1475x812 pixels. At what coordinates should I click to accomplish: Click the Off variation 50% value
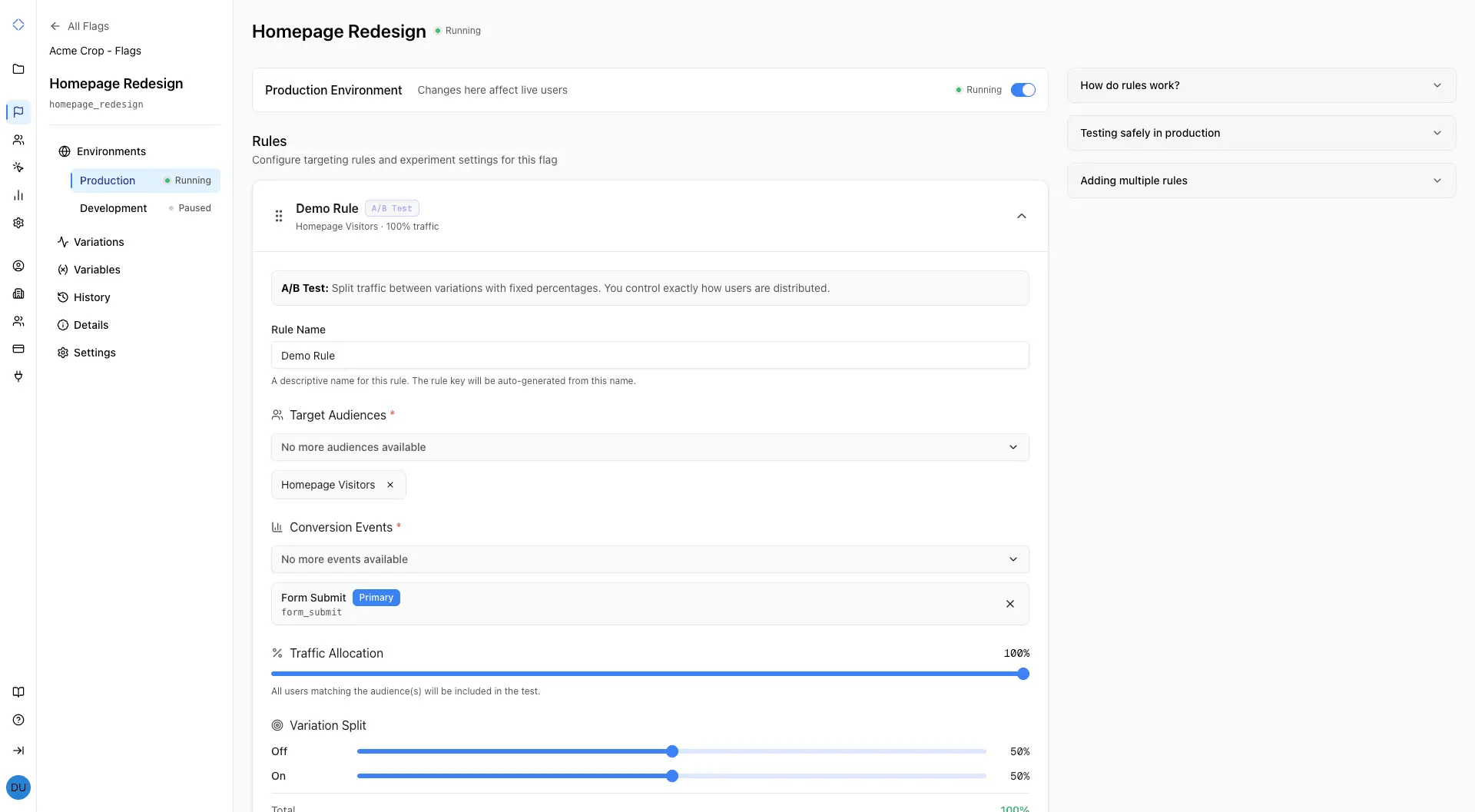coord(1019,751)
